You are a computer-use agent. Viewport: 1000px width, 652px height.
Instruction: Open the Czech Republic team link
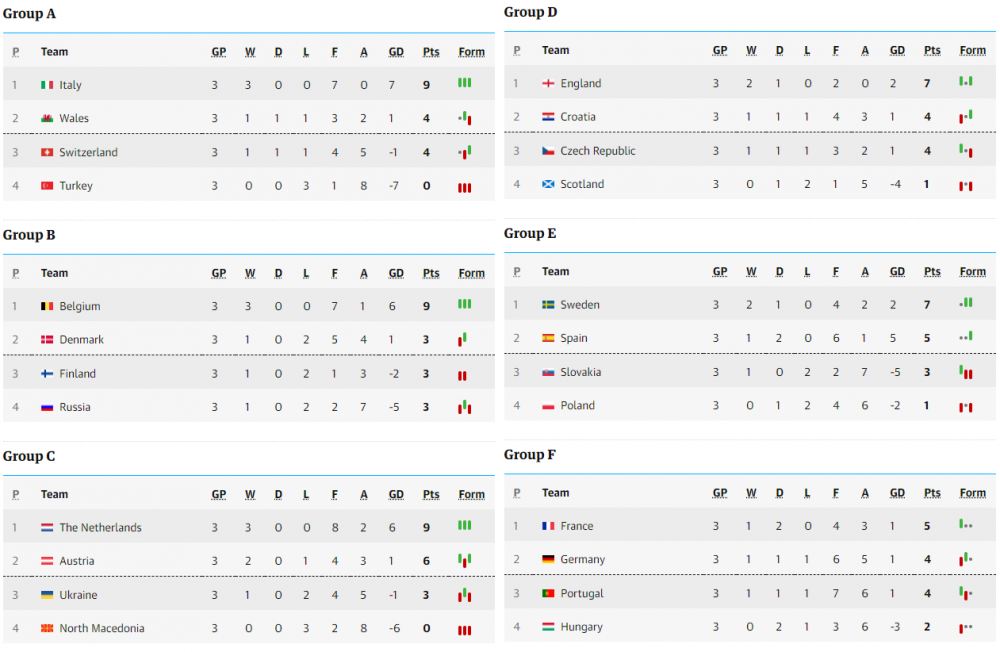pyautogui.click(x=598, y=151)
